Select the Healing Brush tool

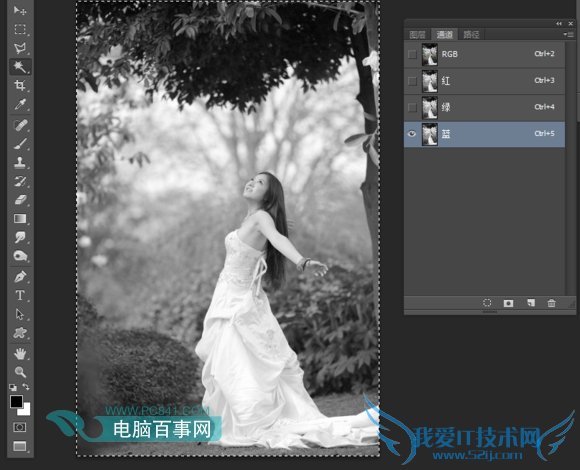20,125
